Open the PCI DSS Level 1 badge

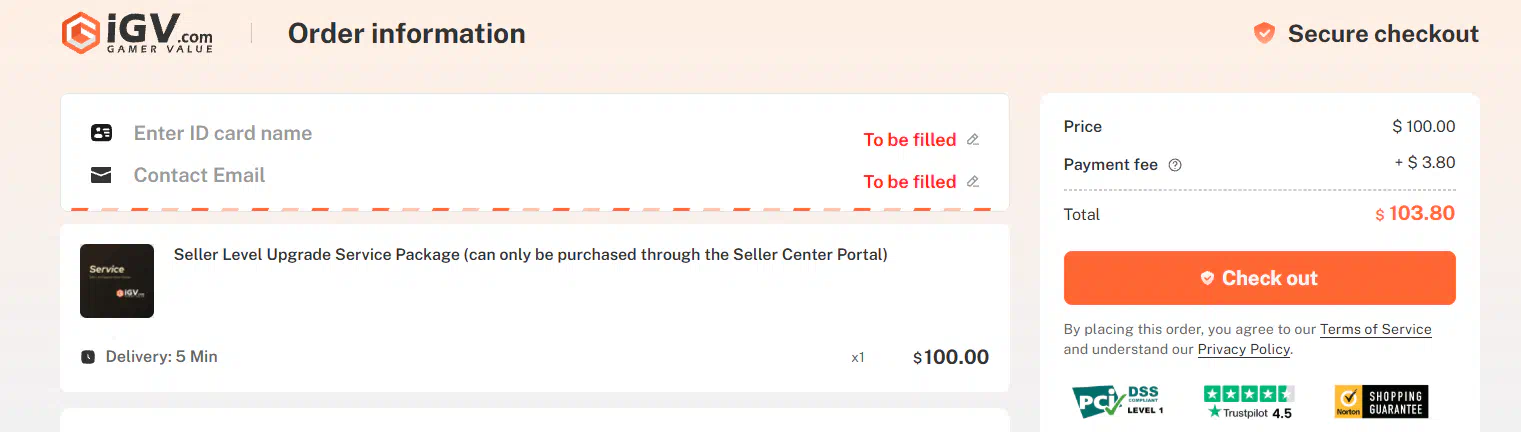pyautogui.click(x=1118, y=401)
